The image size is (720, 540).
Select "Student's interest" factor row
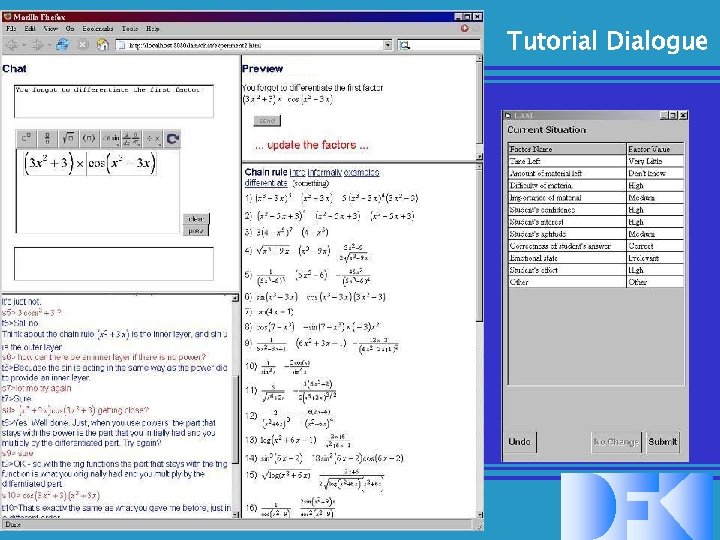pyautogui.click(x=567, y=222)
